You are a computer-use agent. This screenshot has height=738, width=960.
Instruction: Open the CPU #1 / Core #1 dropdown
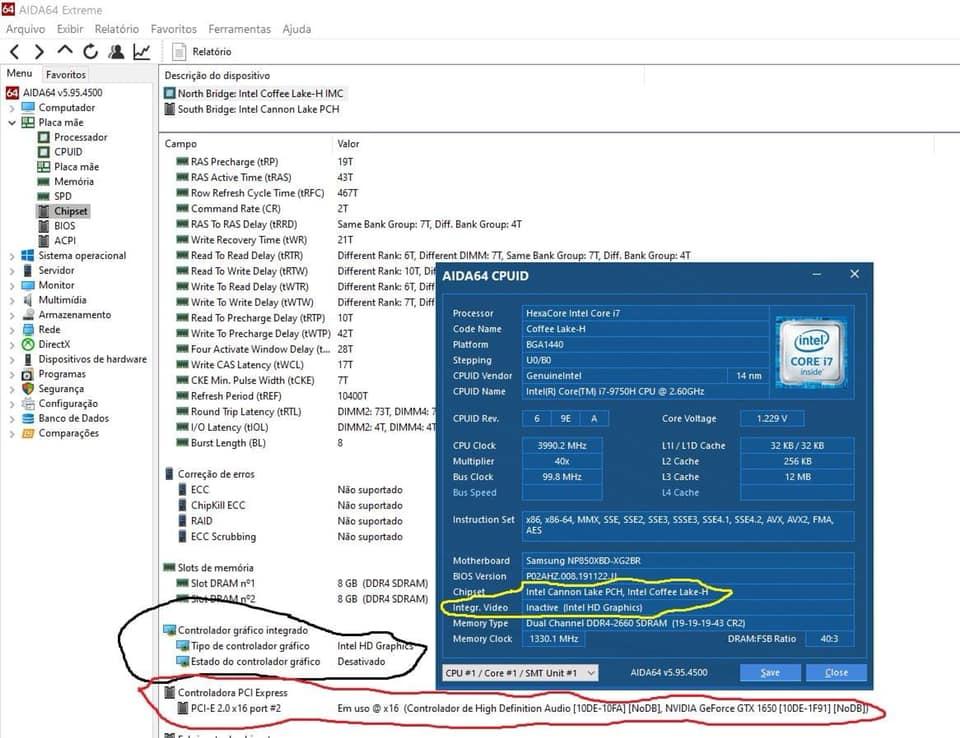[520, 673]
